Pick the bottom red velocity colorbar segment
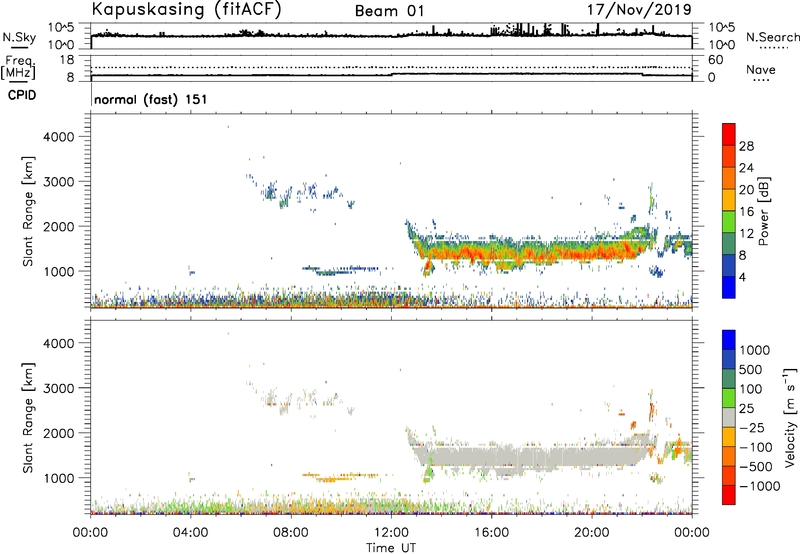Screen dimensions: 800x554 [x=729, y=495]
